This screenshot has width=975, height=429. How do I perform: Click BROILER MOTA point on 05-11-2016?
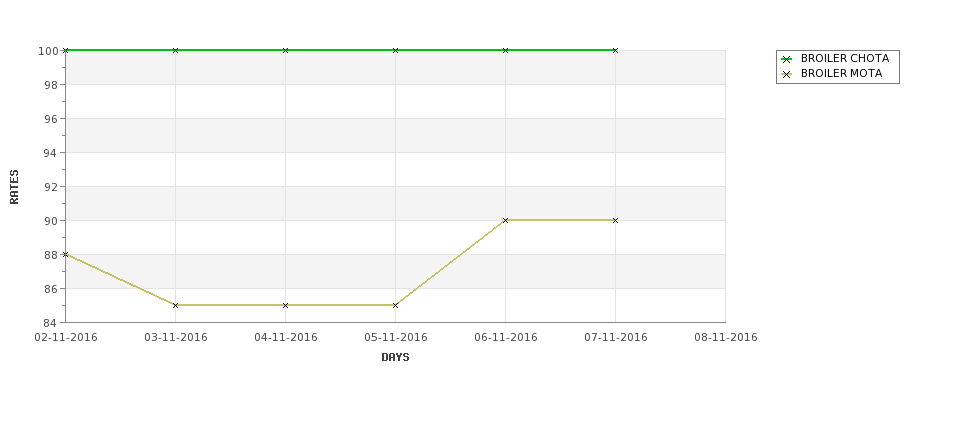395,305
